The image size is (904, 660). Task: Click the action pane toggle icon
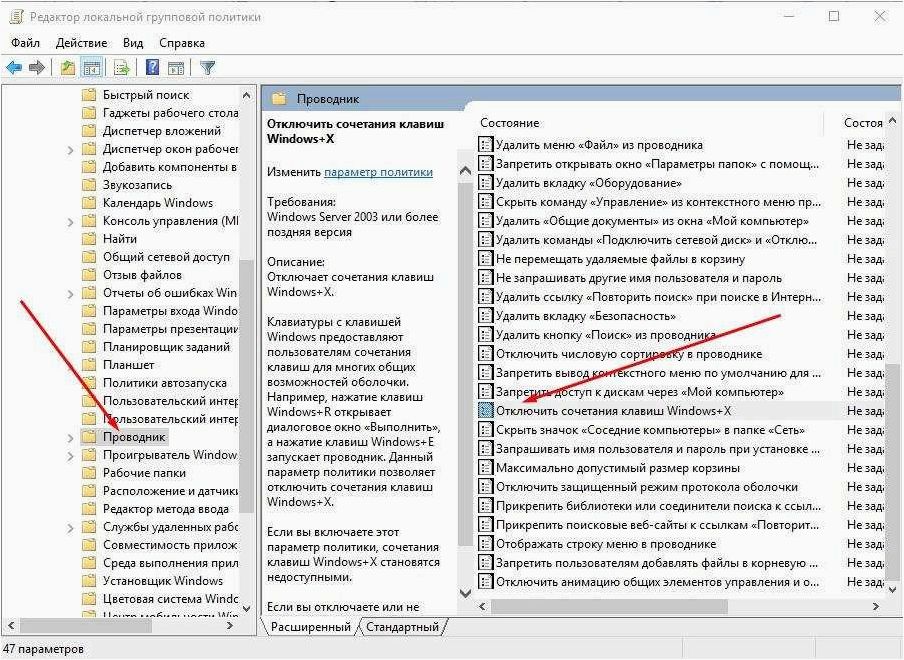click(x=176, y=68)
